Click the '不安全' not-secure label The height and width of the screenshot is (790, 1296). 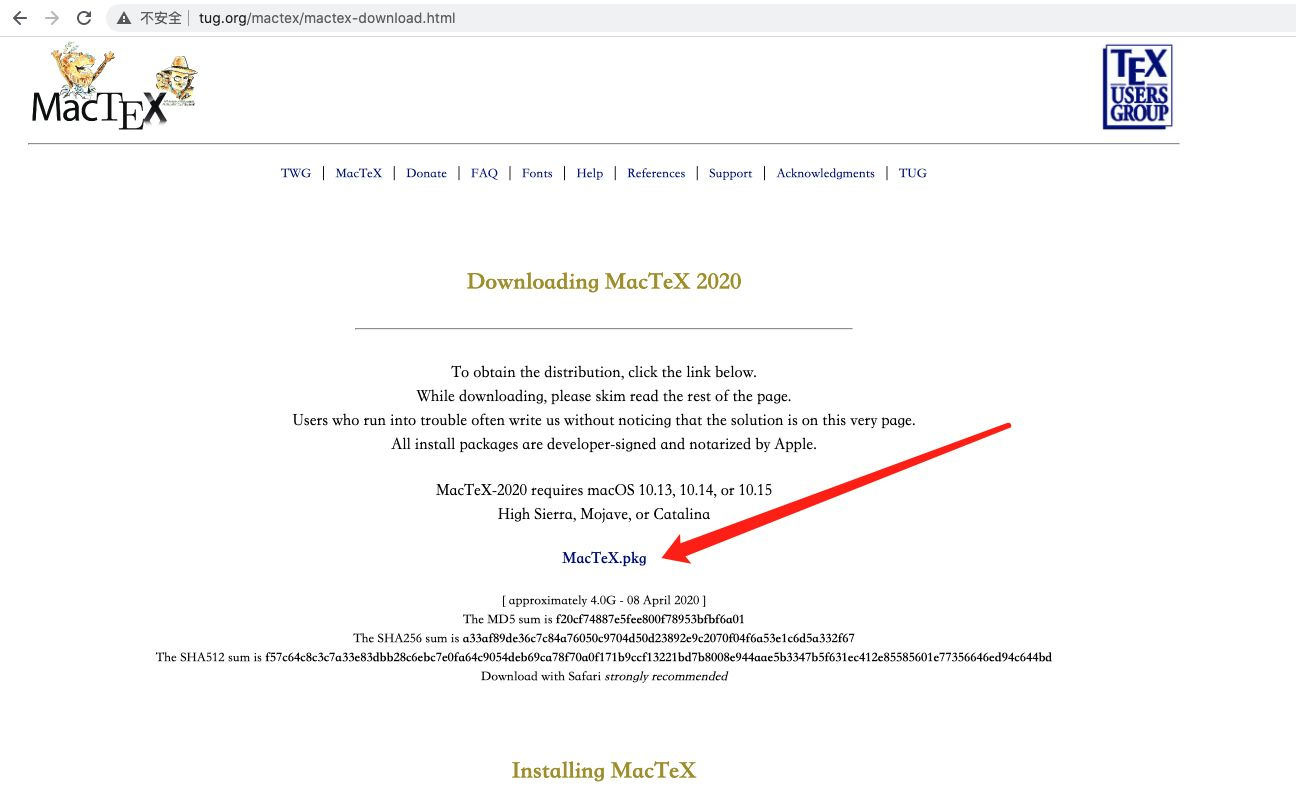161,18
